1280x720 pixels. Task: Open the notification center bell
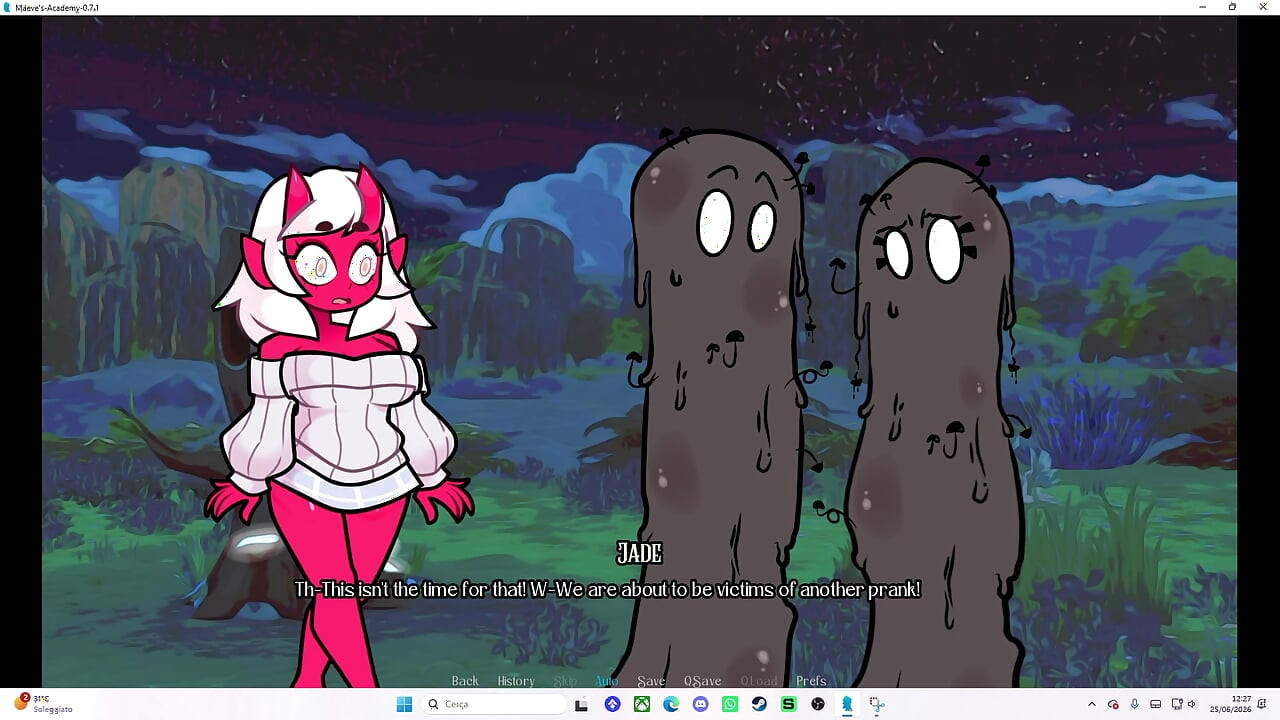[1264, 704]
